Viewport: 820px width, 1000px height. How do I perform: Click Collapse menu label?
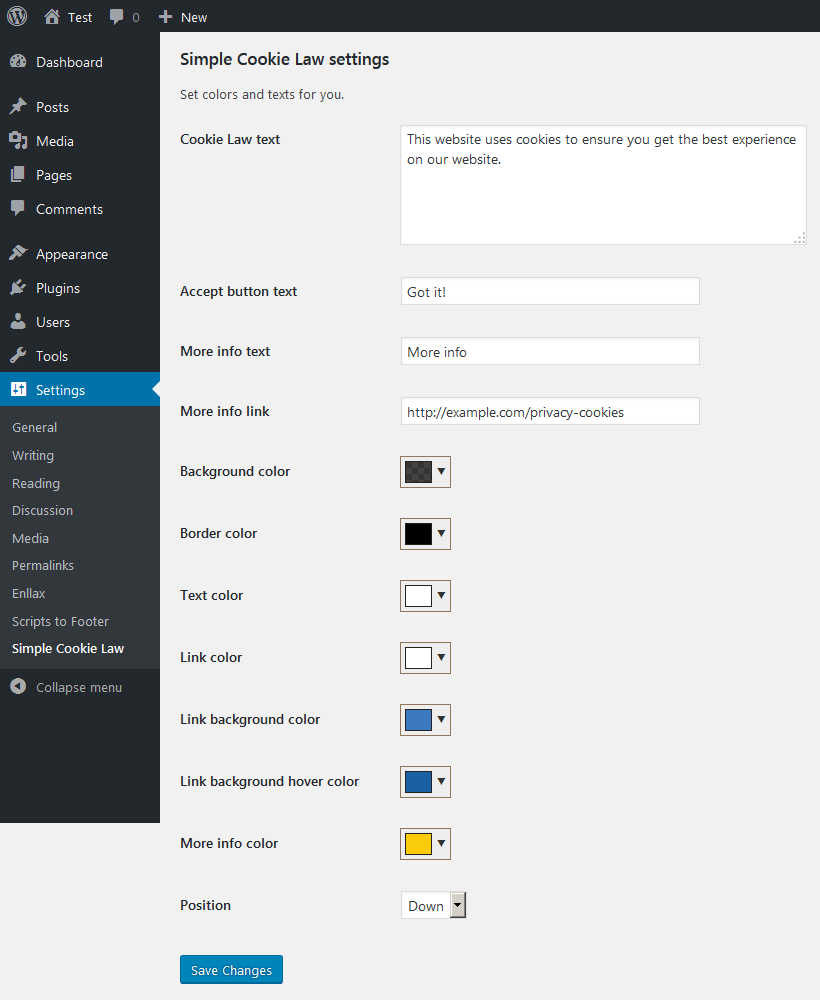coord(79,688)
